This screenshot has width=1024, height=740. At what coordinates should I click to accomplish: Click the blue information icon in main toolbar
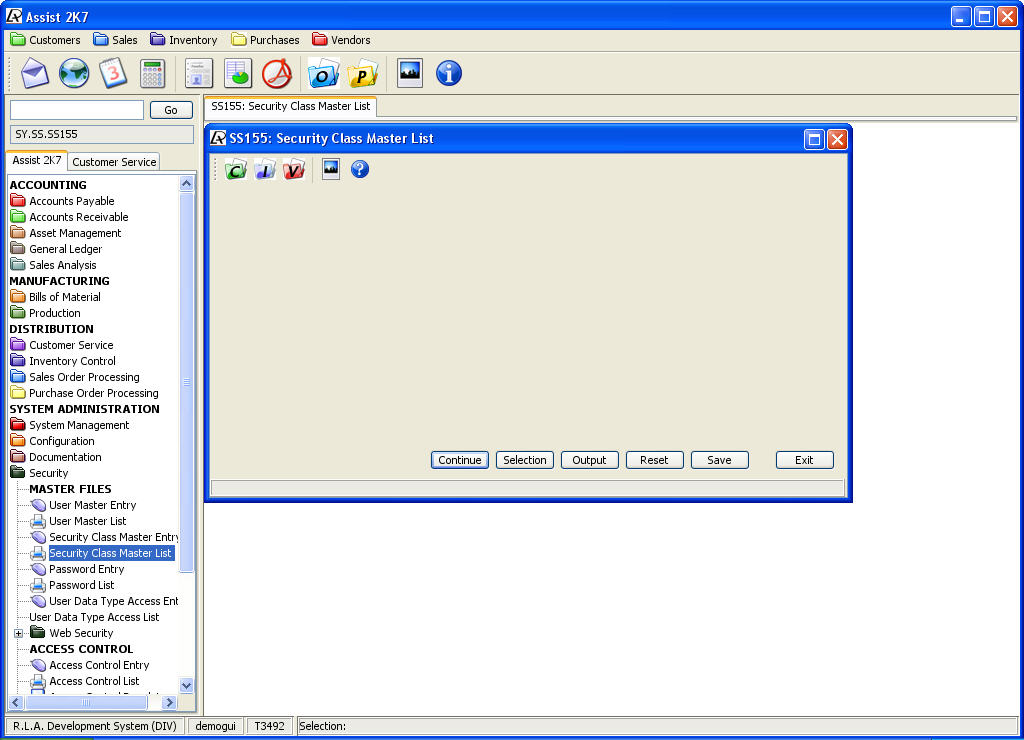point(449,73)
